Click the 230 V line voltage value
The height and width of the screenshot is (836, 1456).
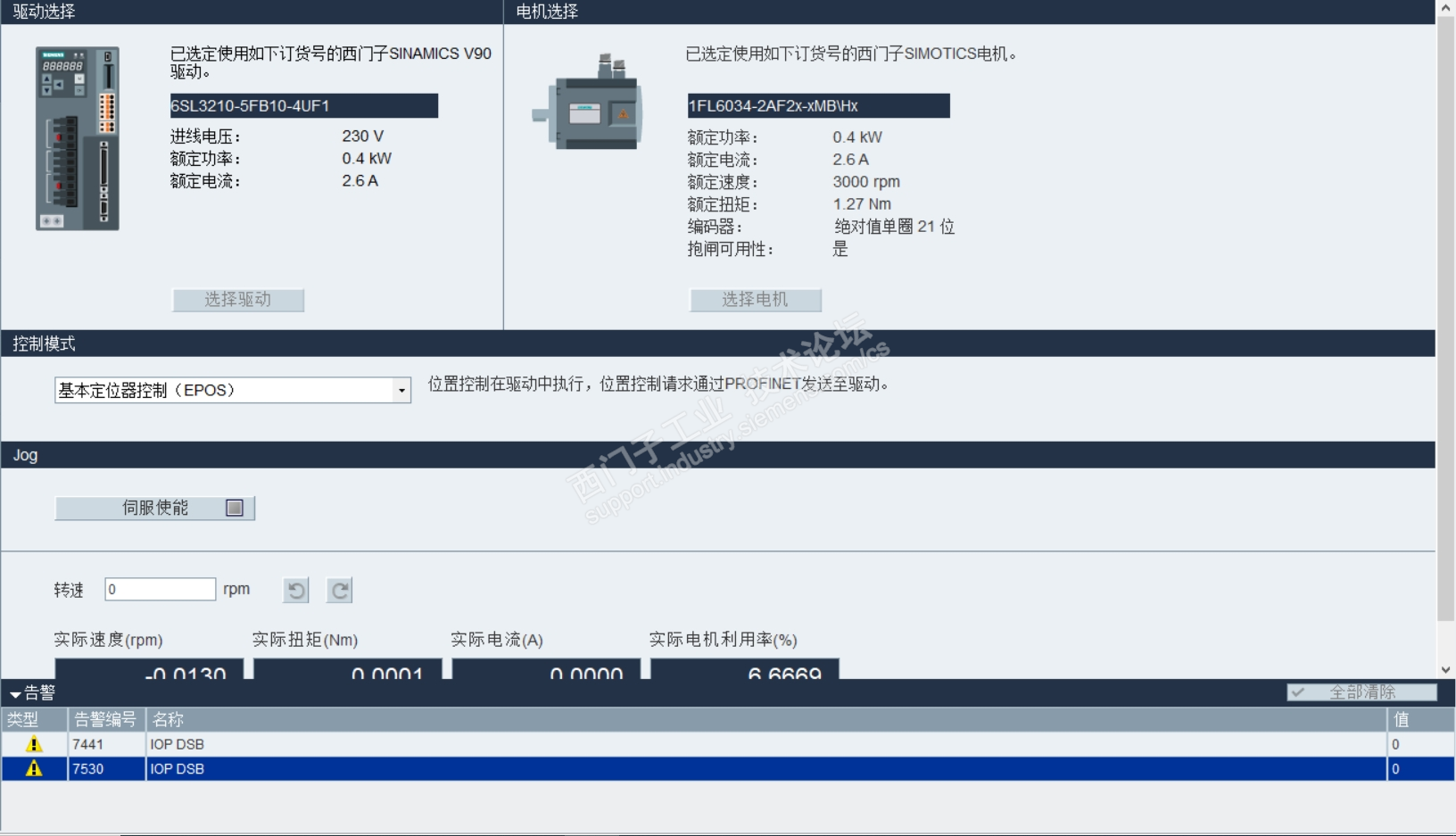[363, 136]
